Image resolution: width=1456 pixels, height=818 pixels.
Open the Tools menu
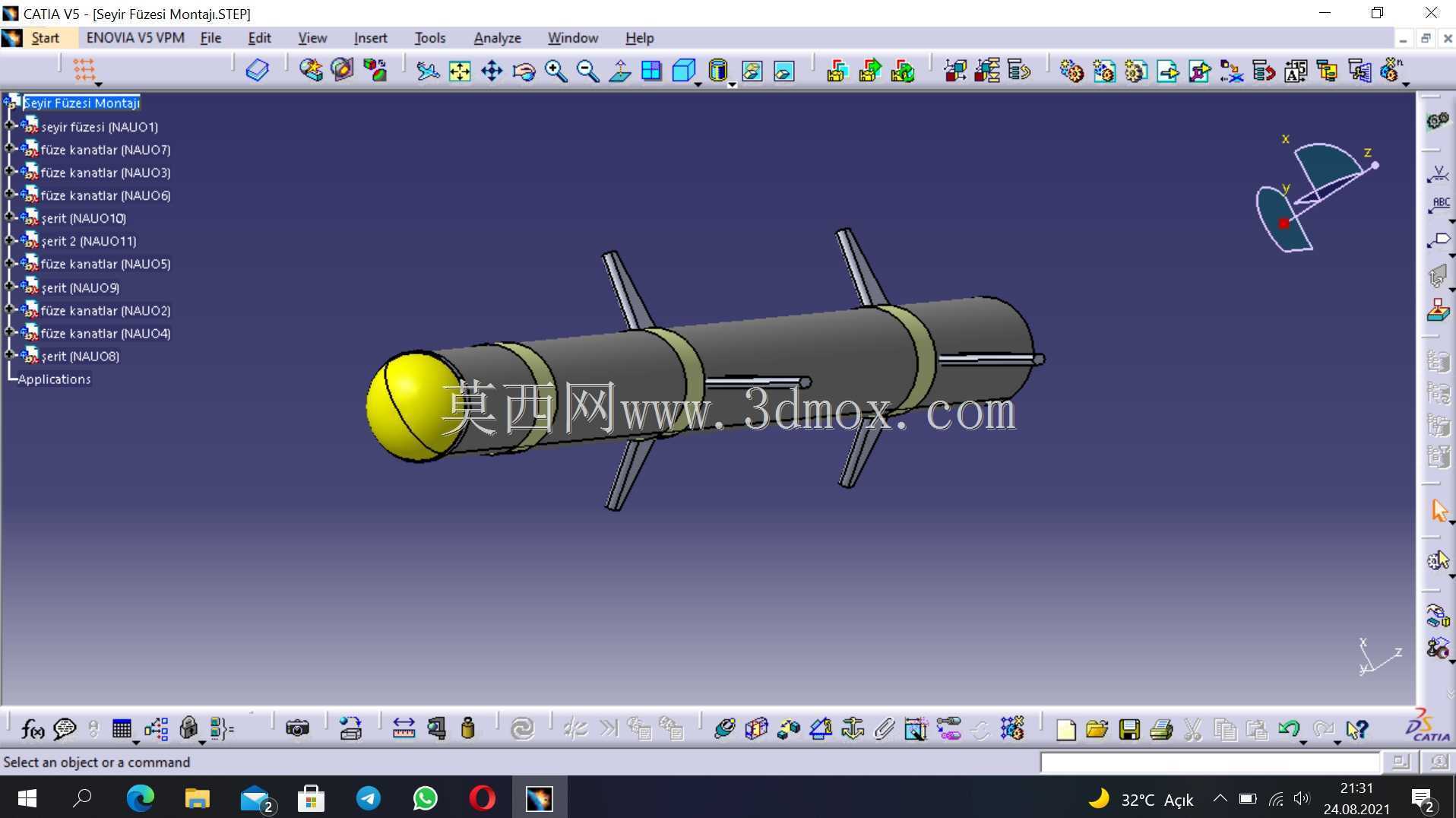(429, 38)
